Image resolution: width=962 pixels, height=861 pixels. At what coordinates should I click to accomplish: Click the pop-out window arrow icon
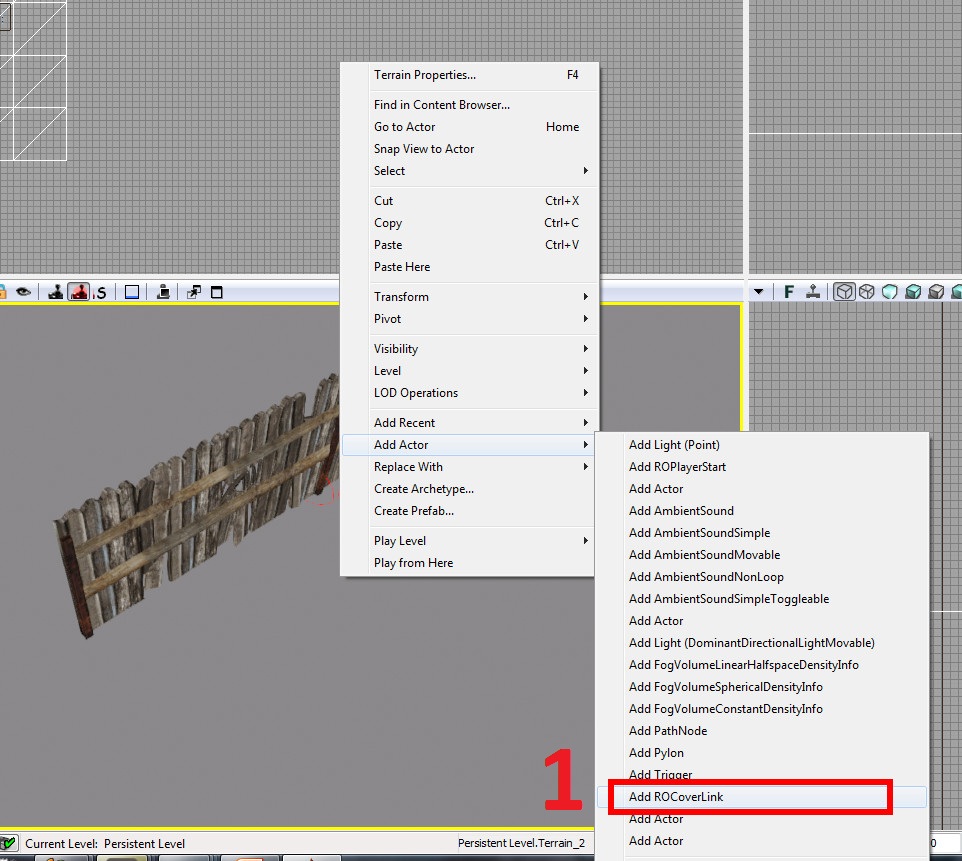[x=194, y=292]
